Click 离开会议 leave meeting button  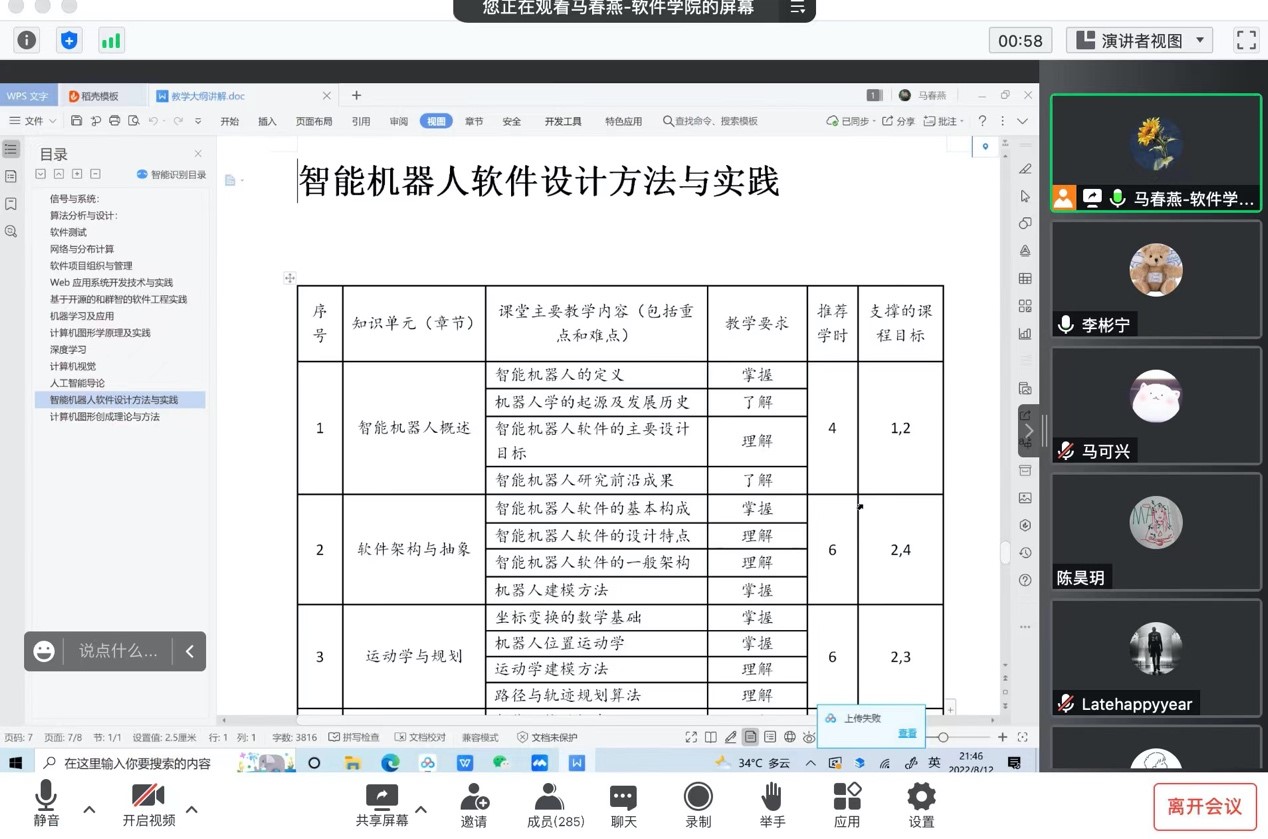[x=1204, y=806]
